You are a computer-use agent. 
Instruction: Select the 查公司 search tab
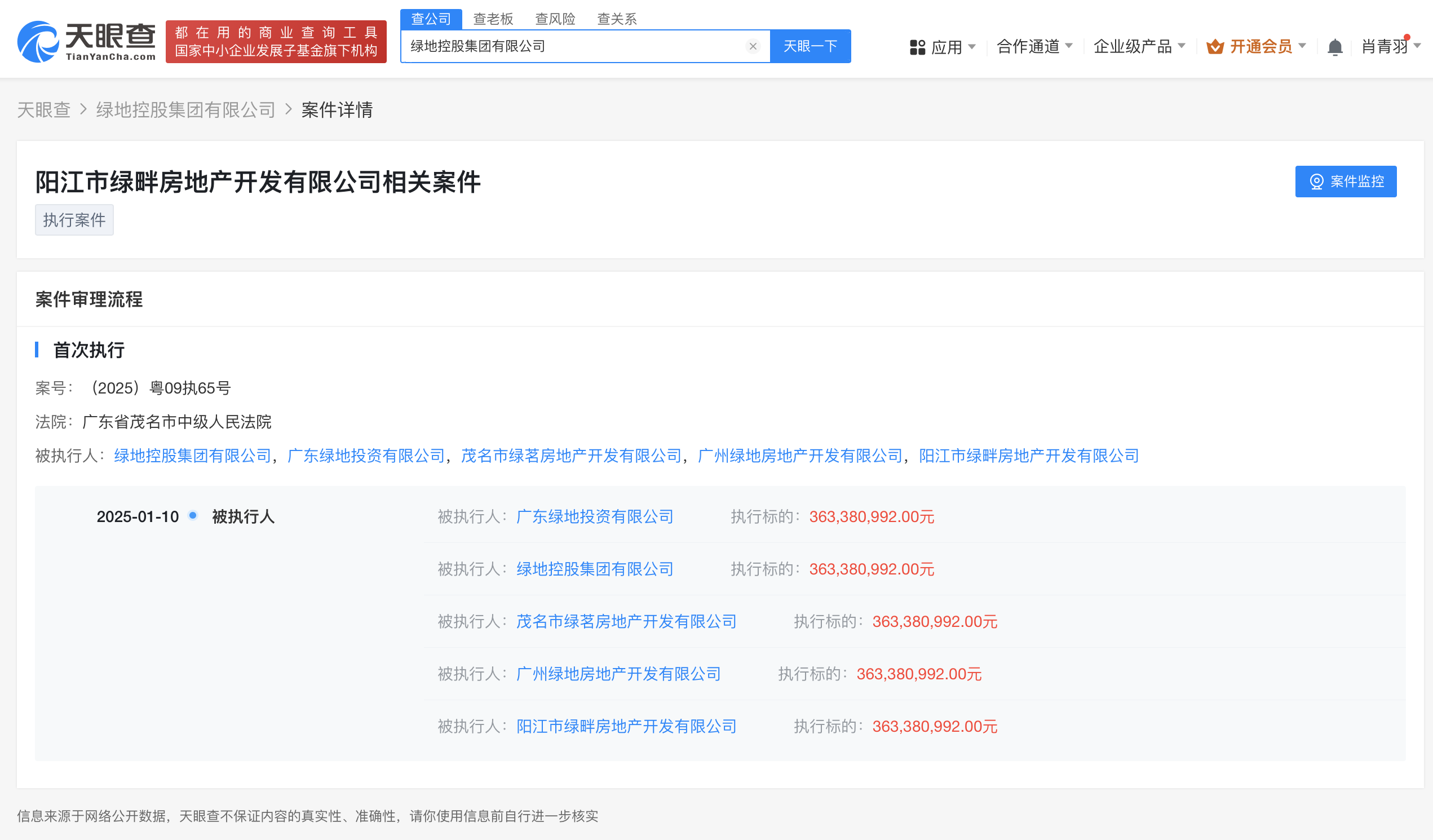(x=431, y=19)
